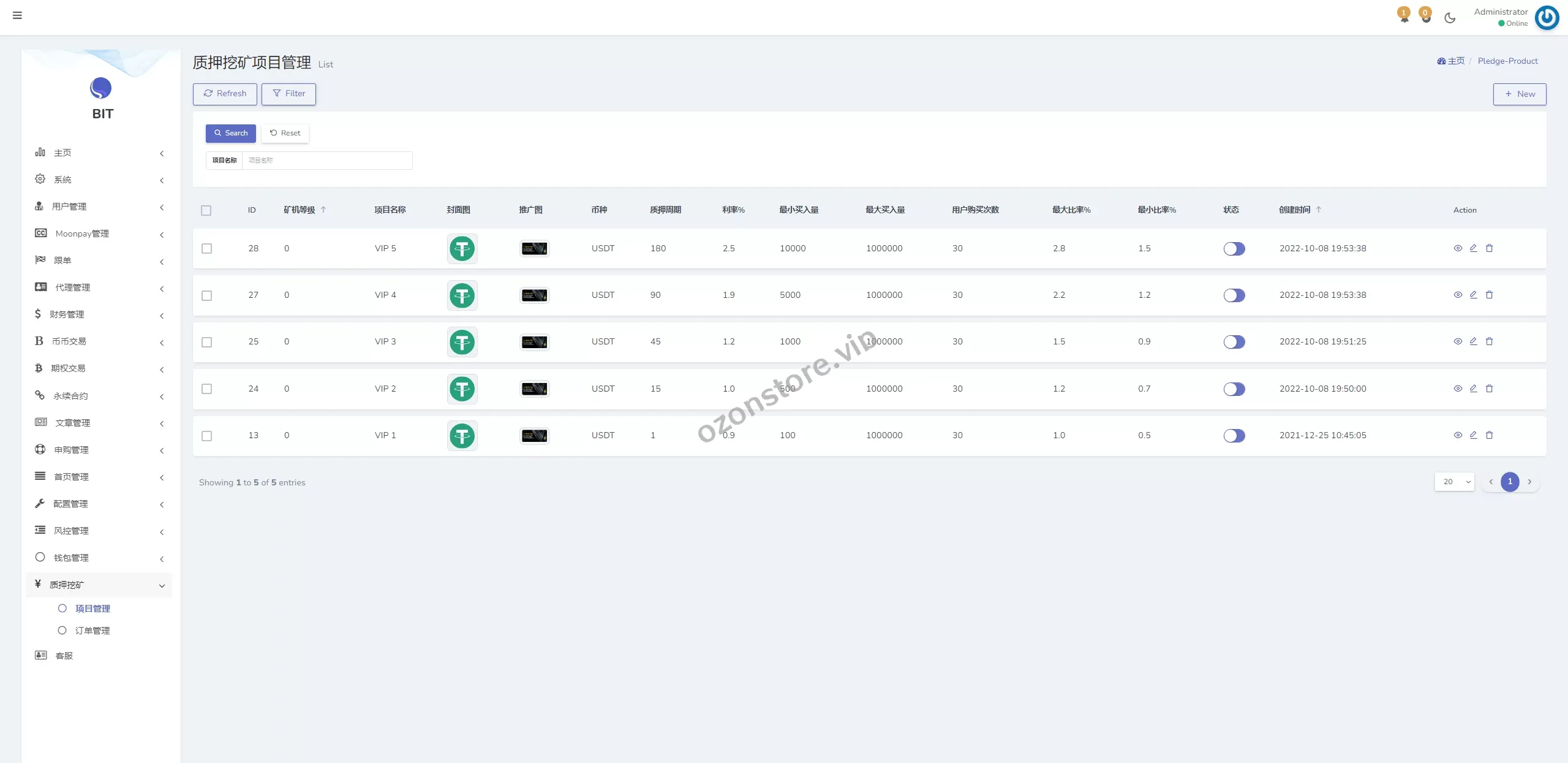This screenshot has width=1568, height=763.
Task: Click the hamburger menu icon
Action: click(x=17, y=15)
